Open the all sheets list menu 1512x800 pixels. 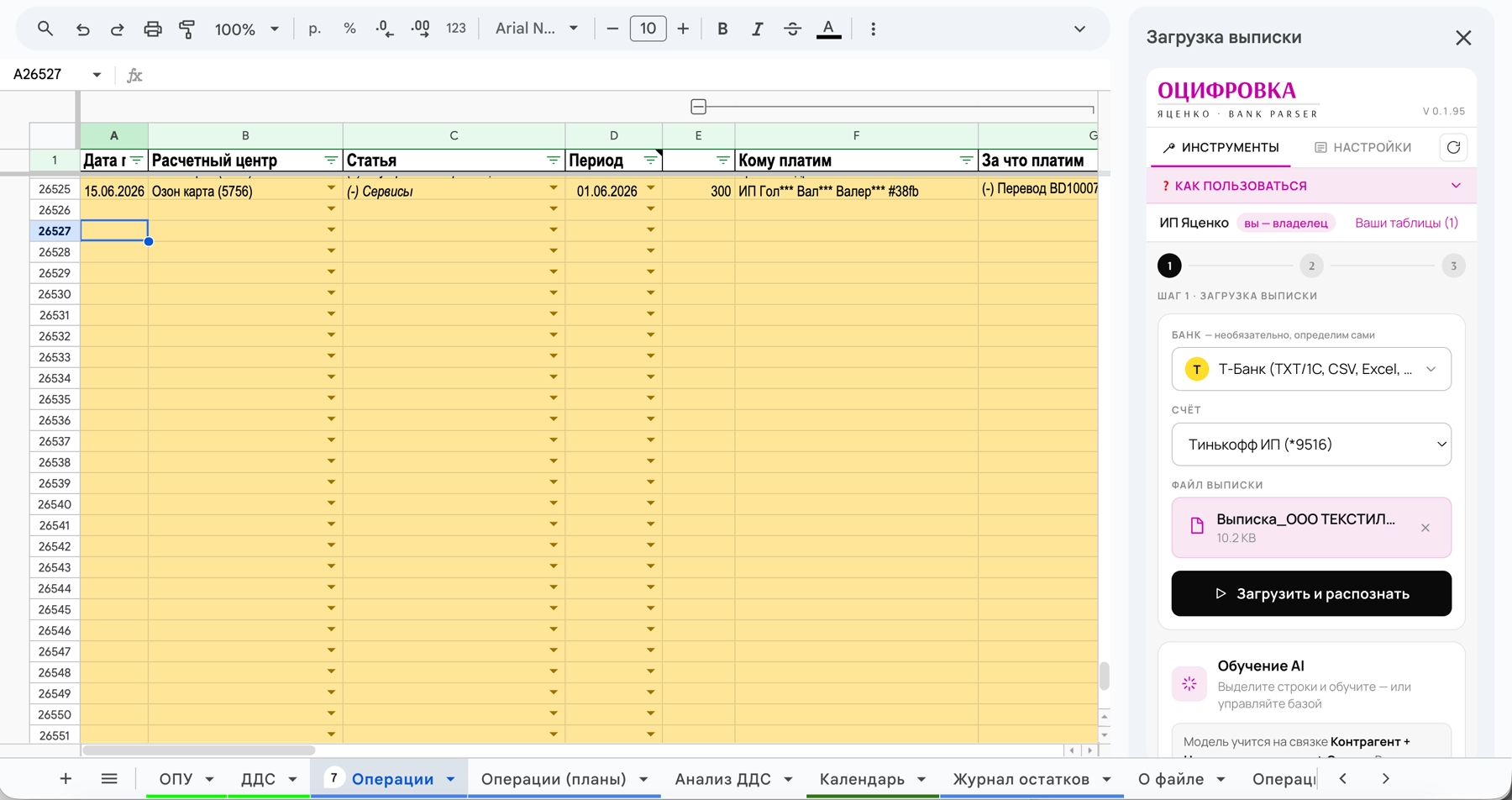click(x=109, y=779)
